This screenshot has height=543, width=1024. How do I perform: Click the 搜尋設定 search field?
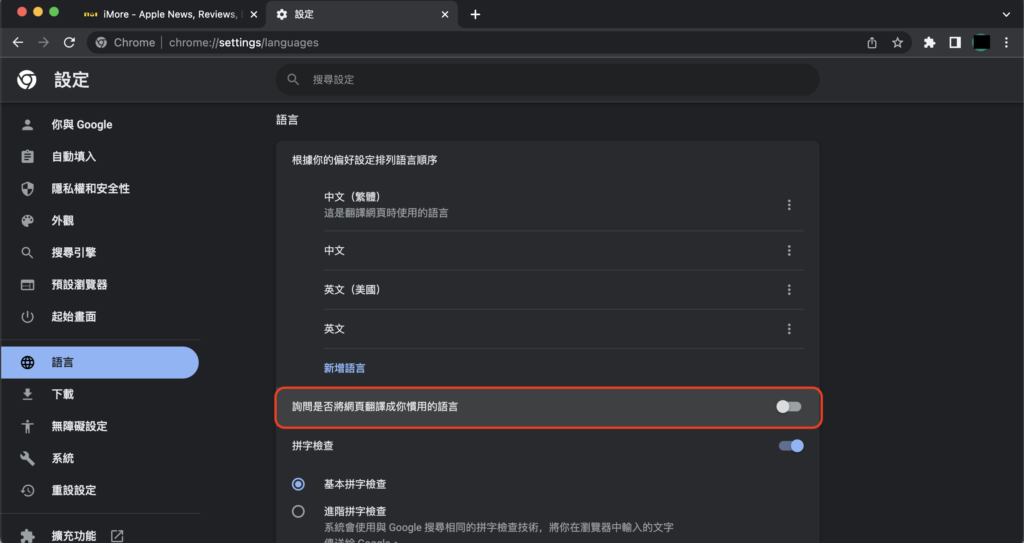tap(547, 80)
